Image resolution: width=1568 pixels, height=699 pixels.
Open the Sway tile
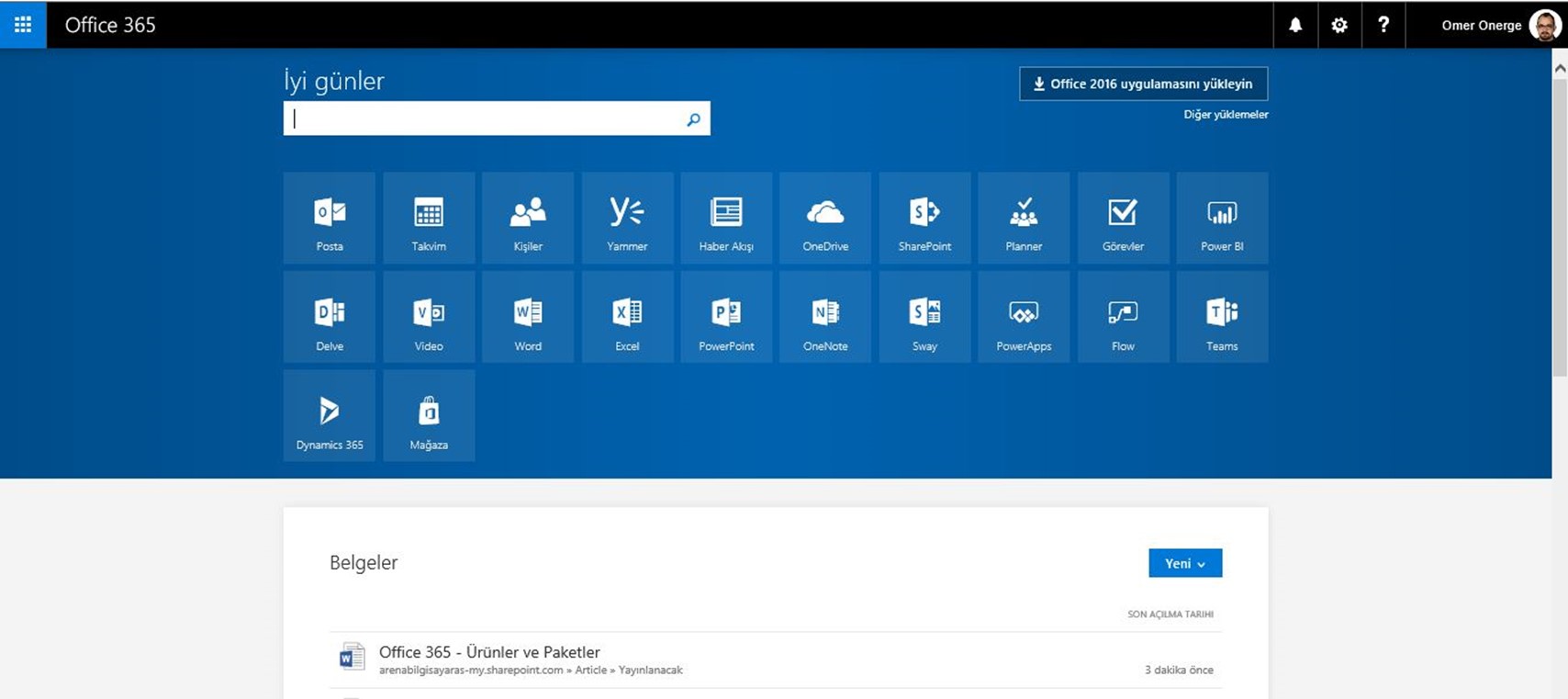[924, 317]
